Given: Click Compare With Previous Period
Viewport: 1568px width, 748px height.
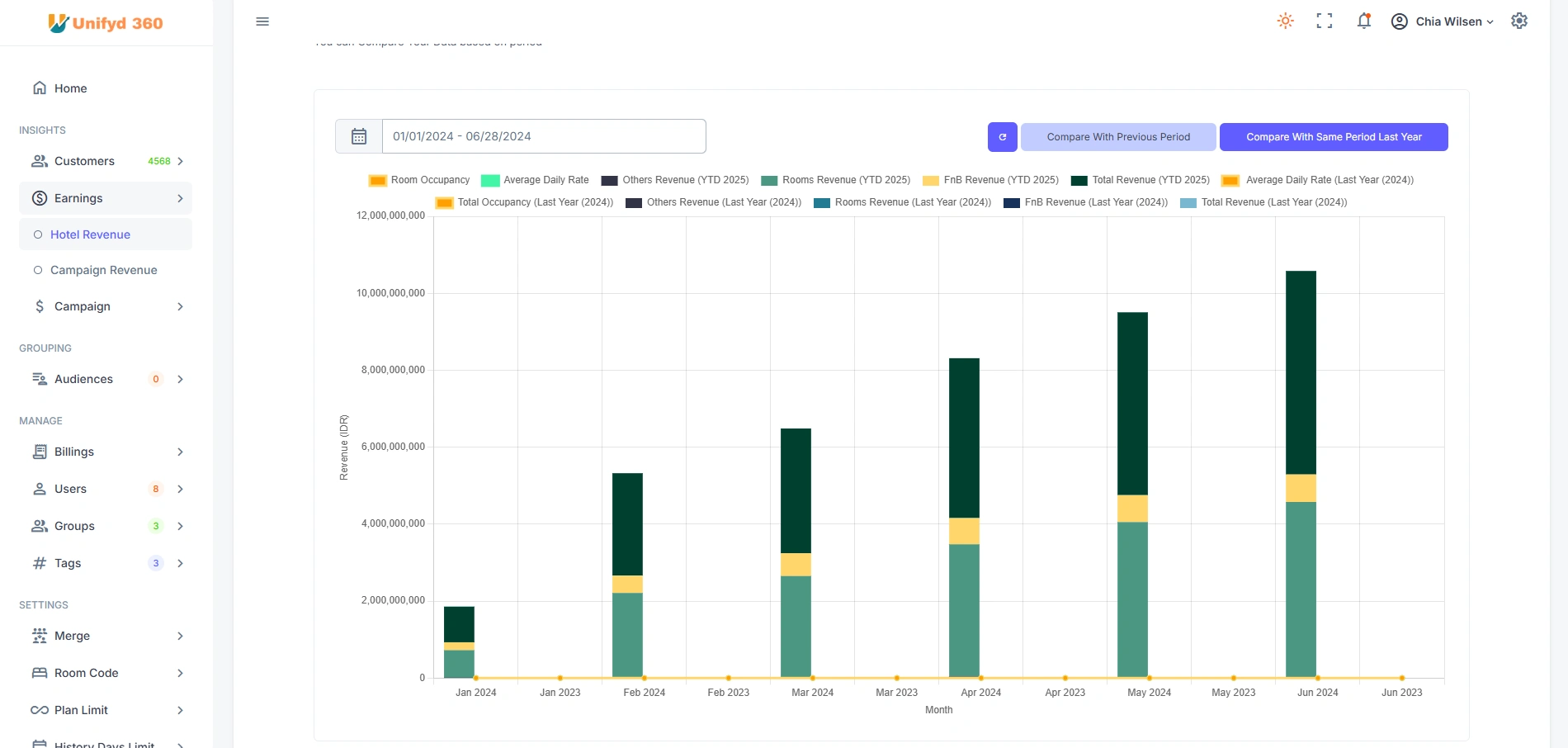Looking at the screenshot, I should click(1118, 137).
